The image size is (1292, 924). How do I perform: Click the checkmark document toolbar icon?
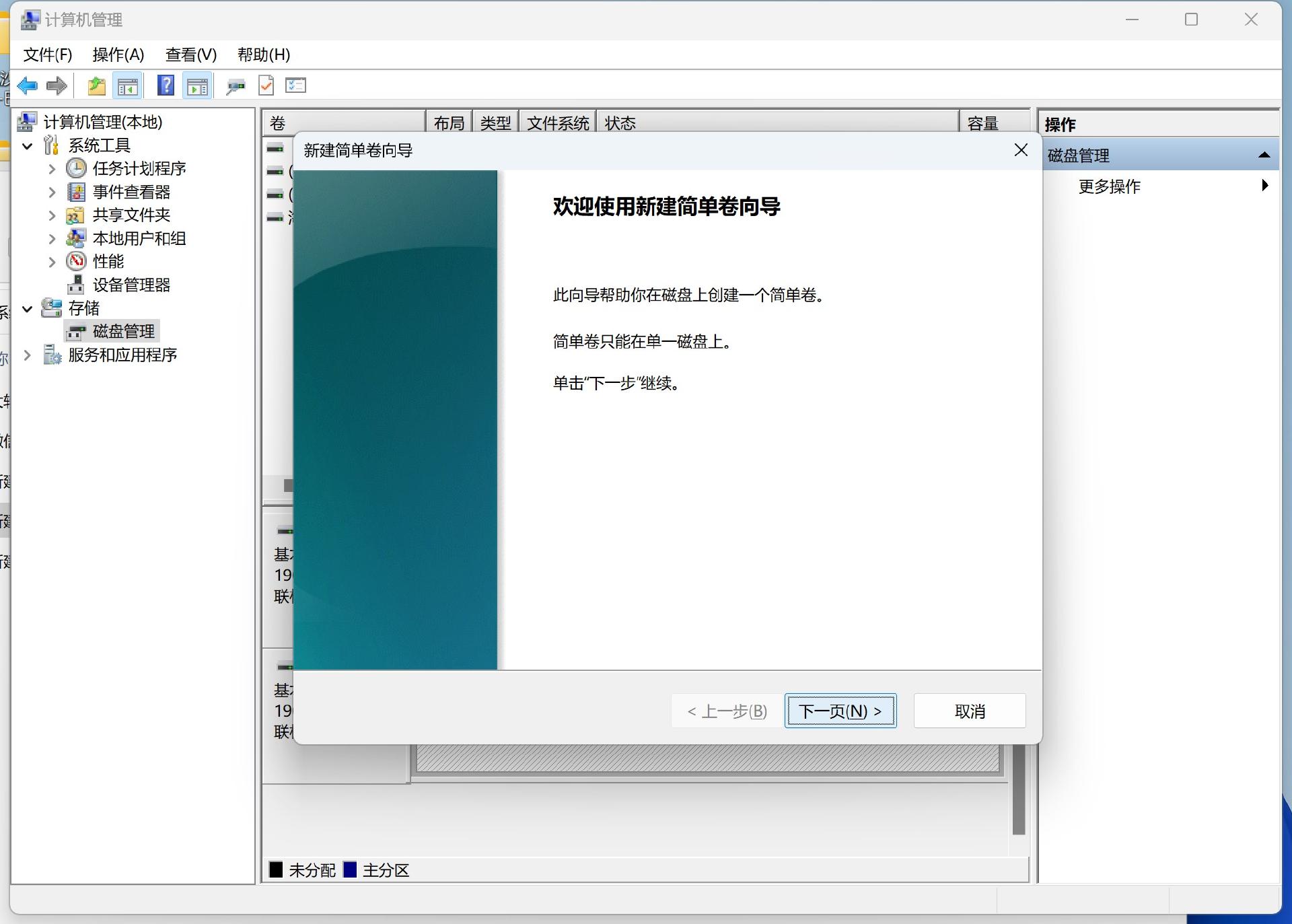tap(265, 85)
